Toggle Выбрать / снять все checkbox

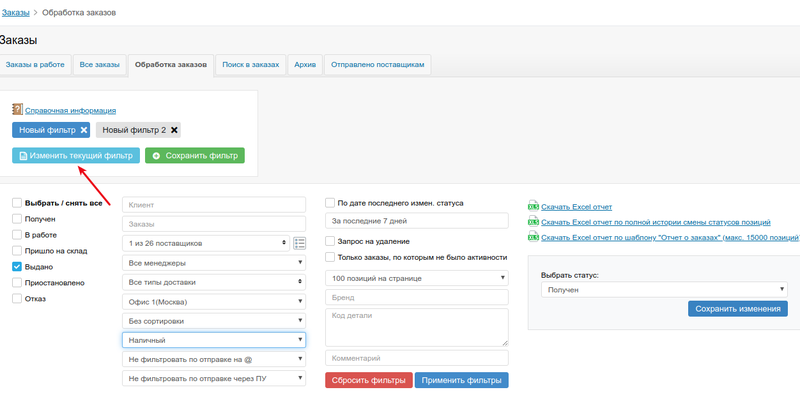tap(17, 203)
